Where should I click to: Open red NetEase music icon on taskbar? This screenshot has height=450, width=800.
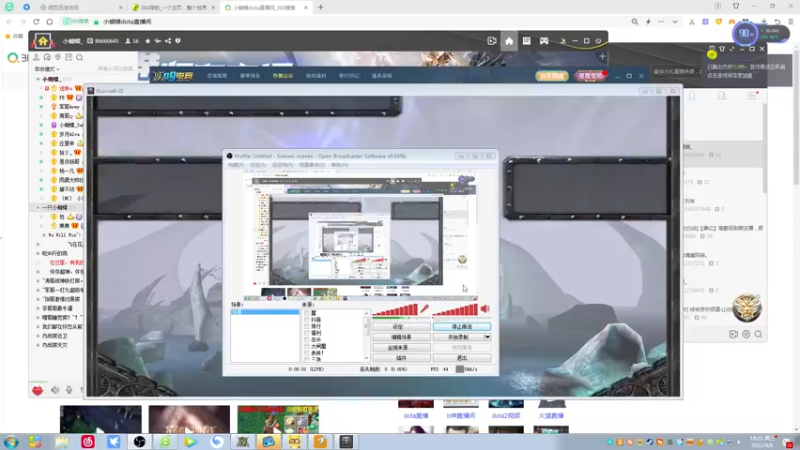click(88, 441)
